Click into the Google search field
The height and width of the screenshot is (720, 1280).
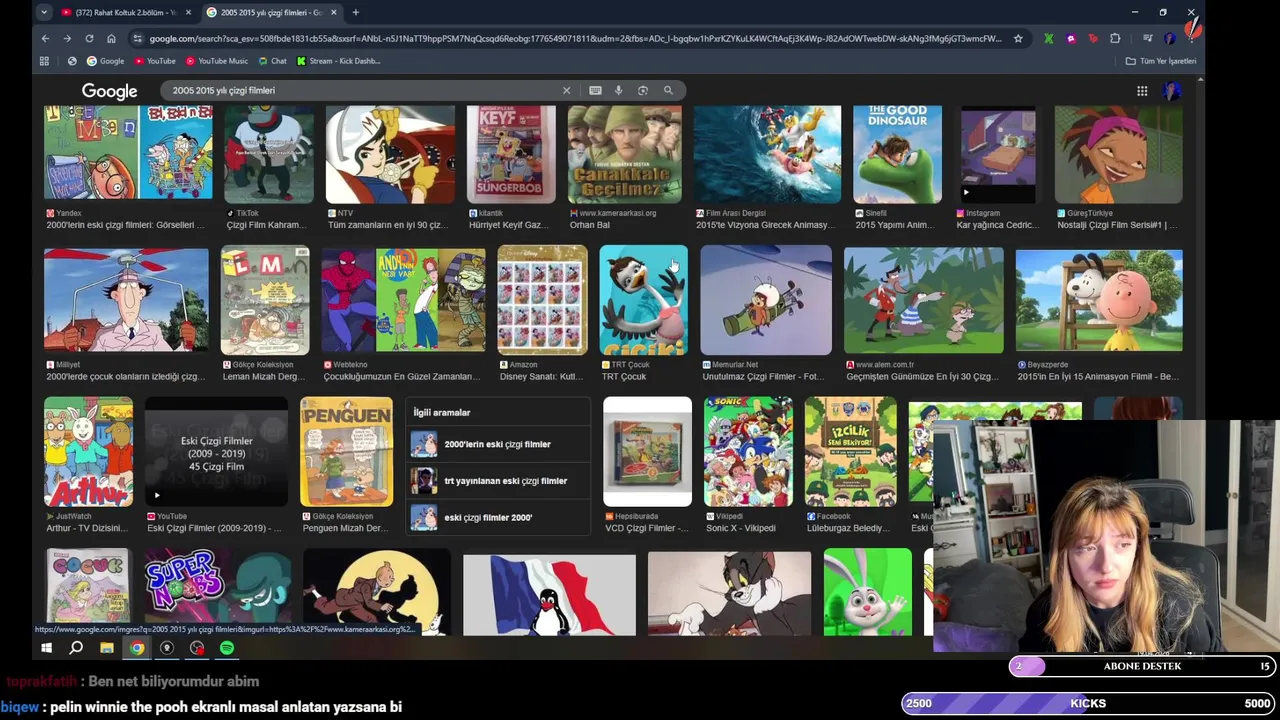click(360, 90)
